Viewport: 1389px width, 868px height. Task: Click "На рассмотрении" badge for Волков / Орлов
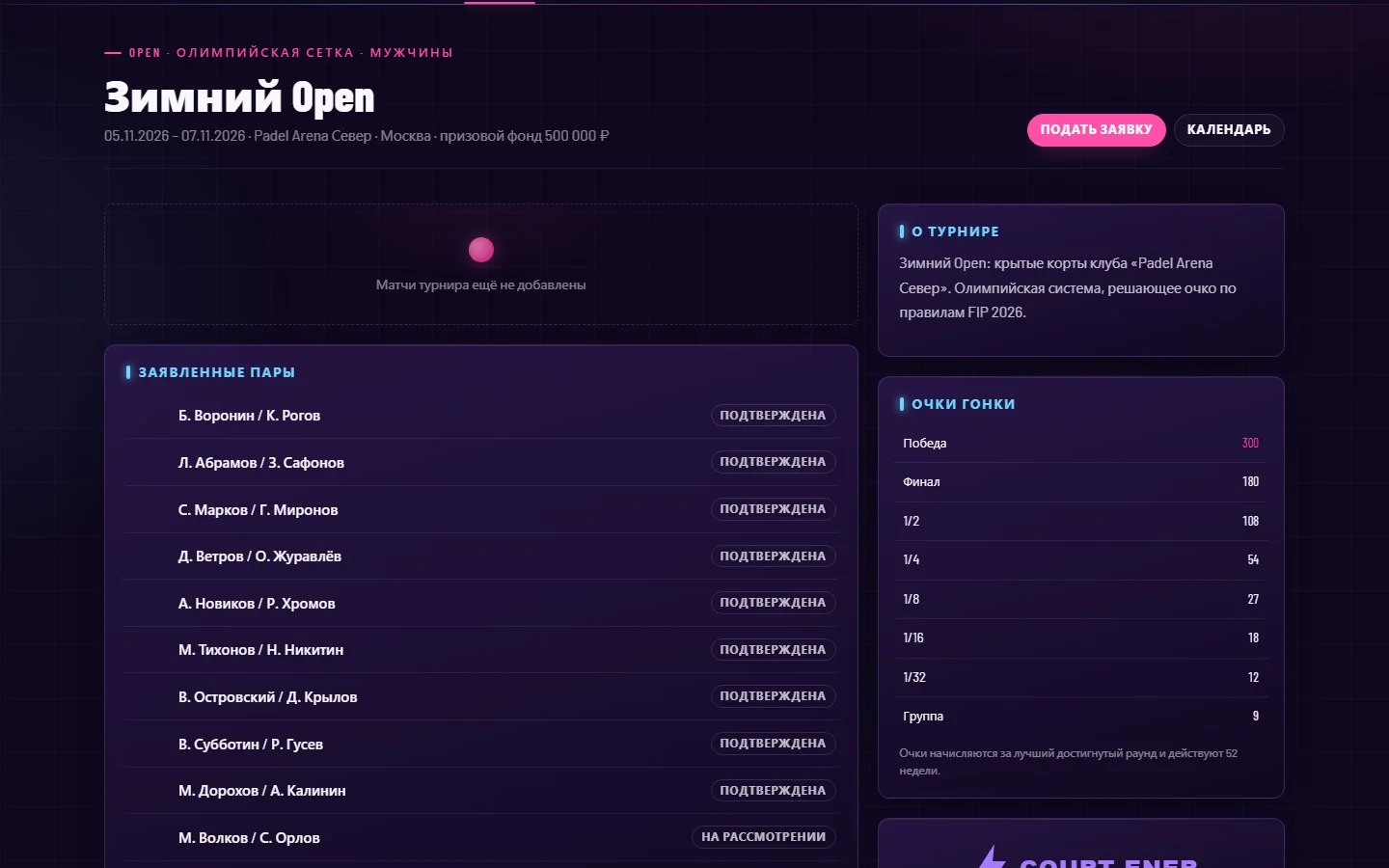[x=763, y=837]
